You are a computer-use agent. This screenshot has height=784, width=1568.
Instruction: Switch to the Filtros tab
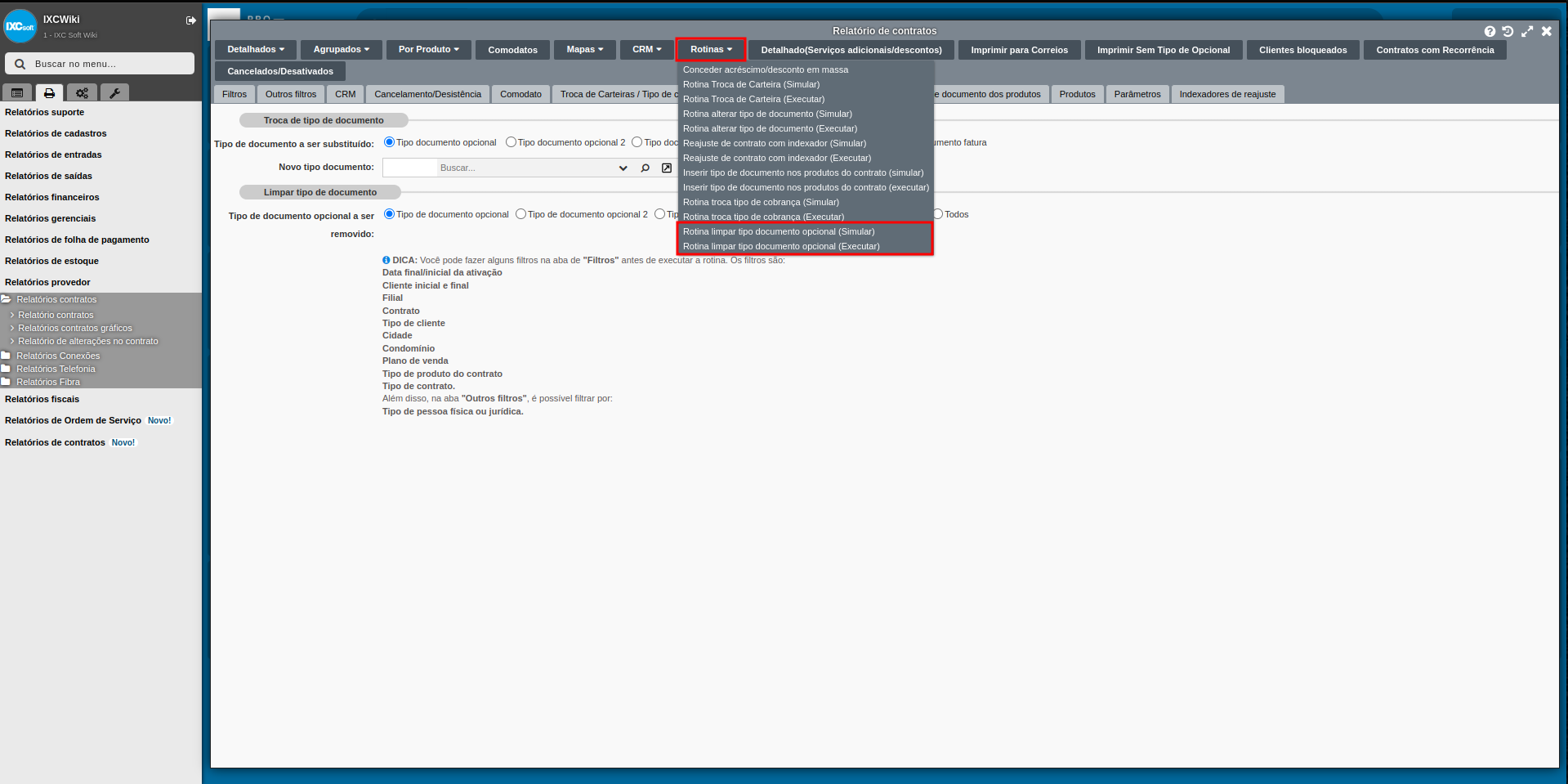point(235,94)
